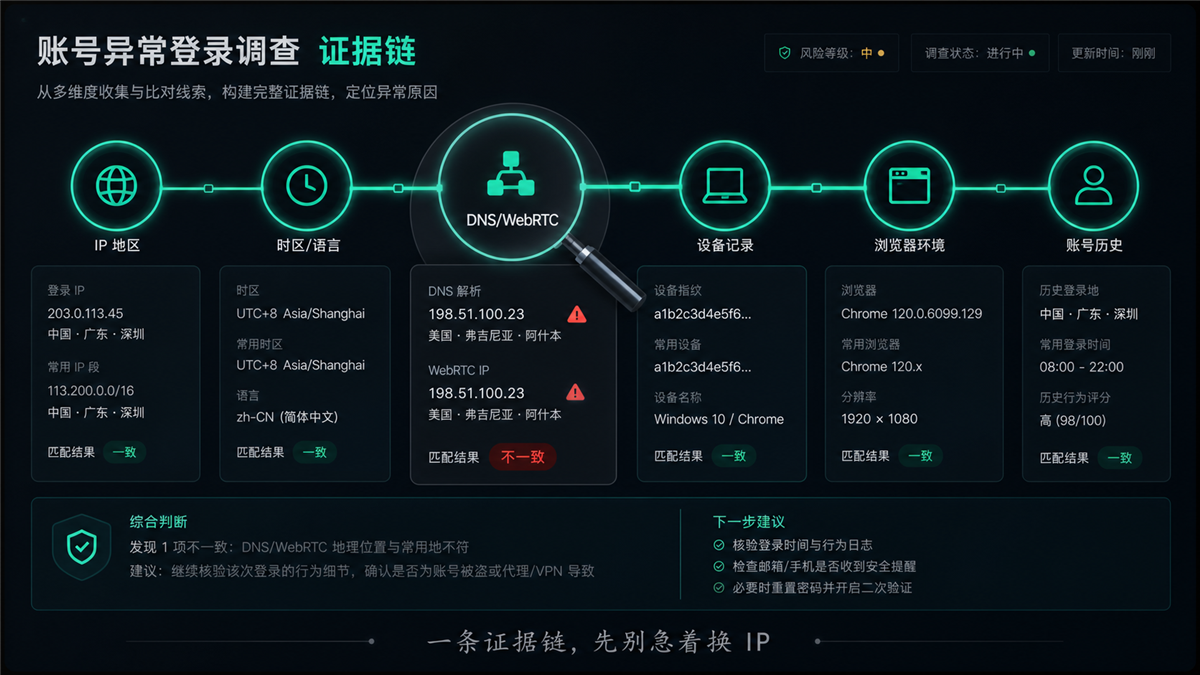Click the 必要时重置密码并开启二次验证 suggestion
Screen dimensions: 1200x675
[x=823, y=587]
